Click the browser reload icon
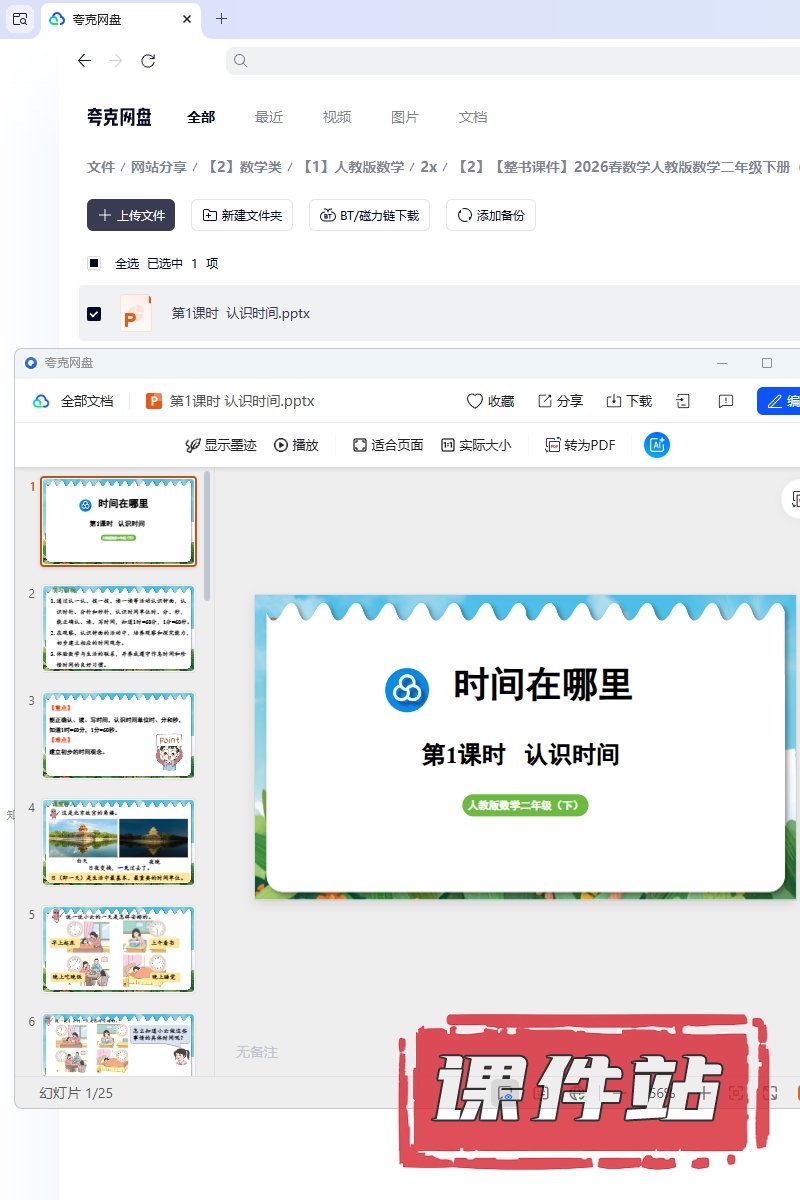The image size is (800, 1200). pos(148,61)
